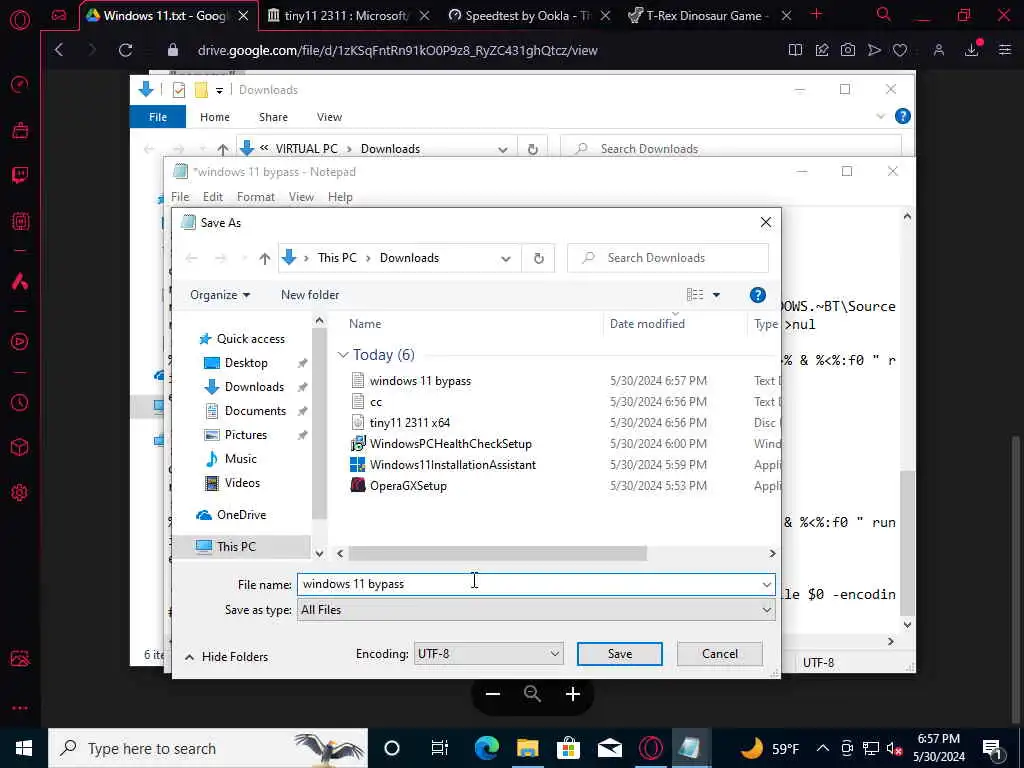
Task: Collapse the Today (6) group
Action: pos(343,355)
